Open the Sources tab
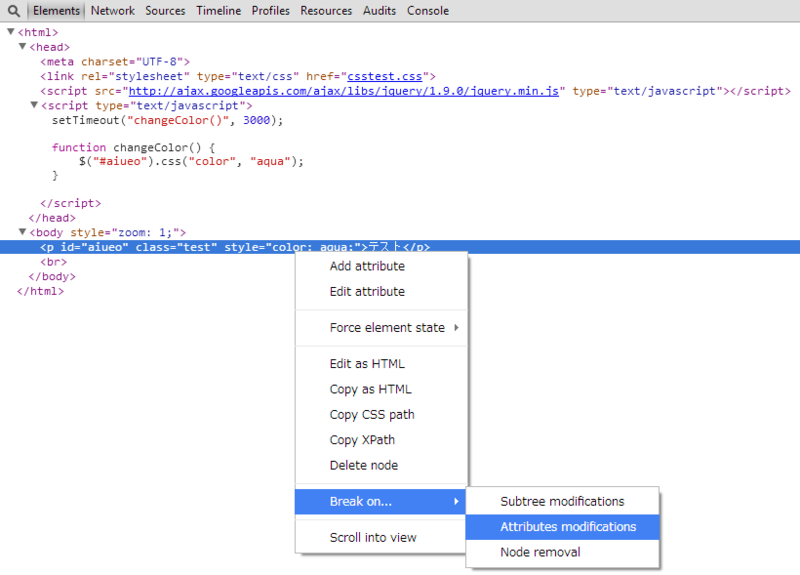Screen dimensions: 800x575 (165, 11)
